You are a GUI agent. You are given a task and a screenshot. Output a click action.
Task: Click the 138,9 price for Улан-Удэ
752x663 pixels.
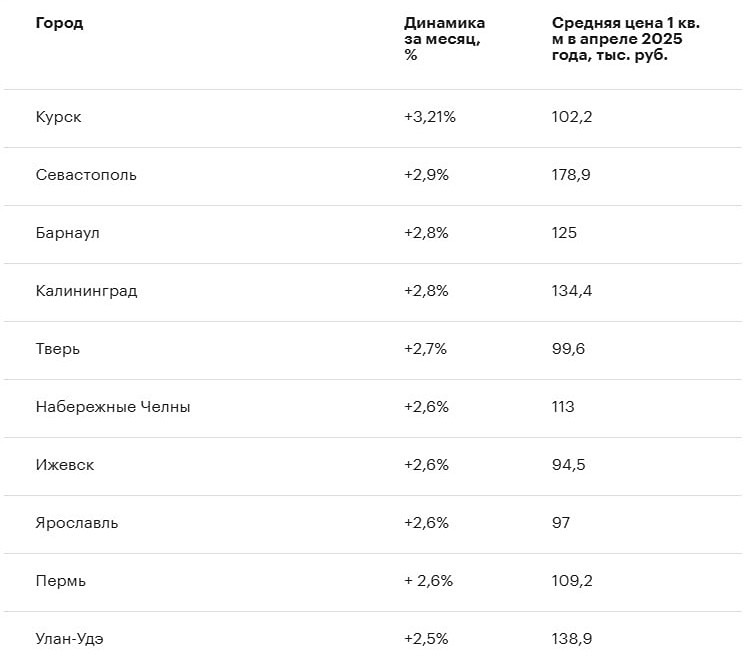point(571,639)
